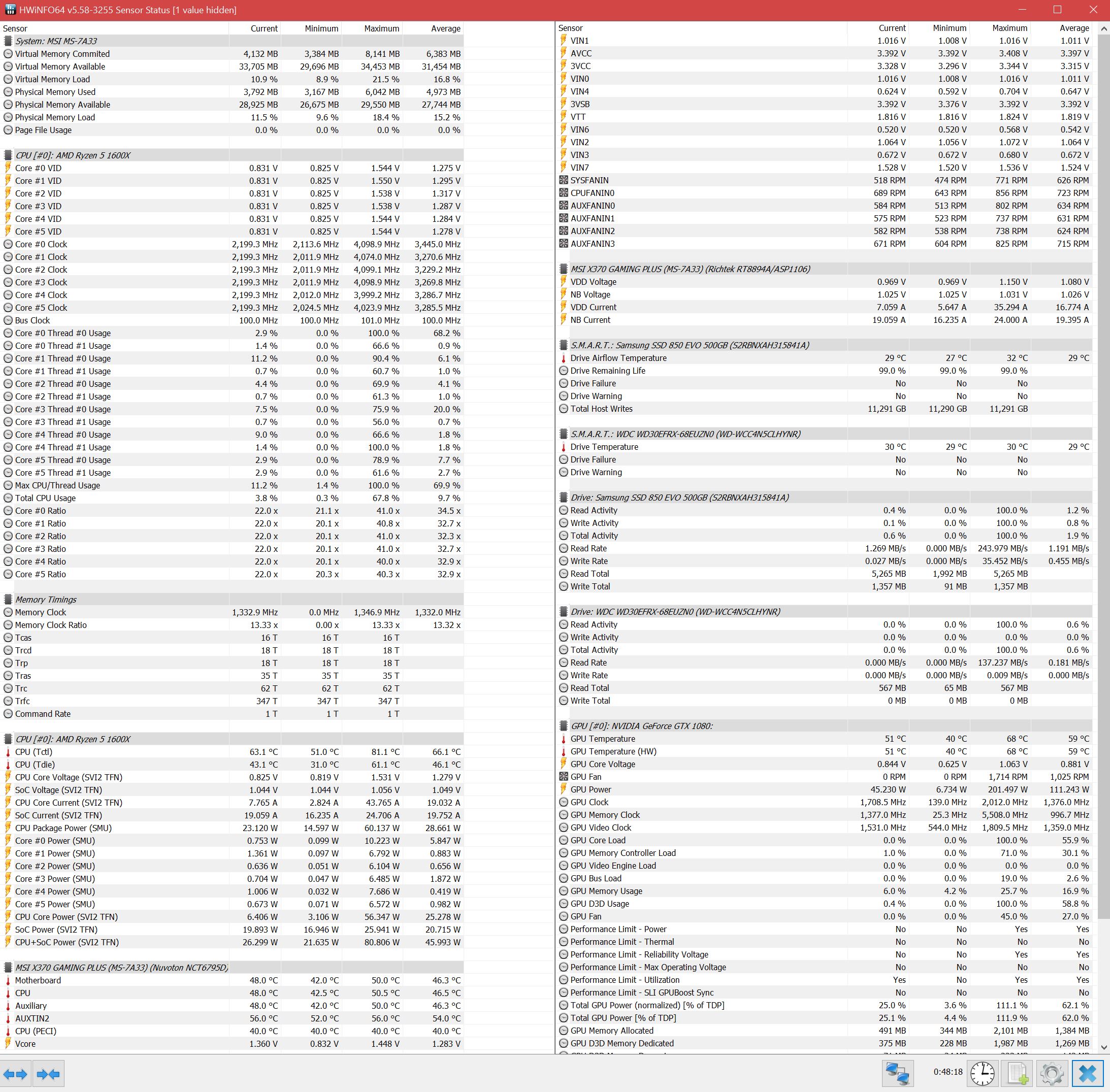The image size is (1110, 1092).
Task: Click the HWiNFO64 title bar app icon
Action: click(x=10, y=10)
